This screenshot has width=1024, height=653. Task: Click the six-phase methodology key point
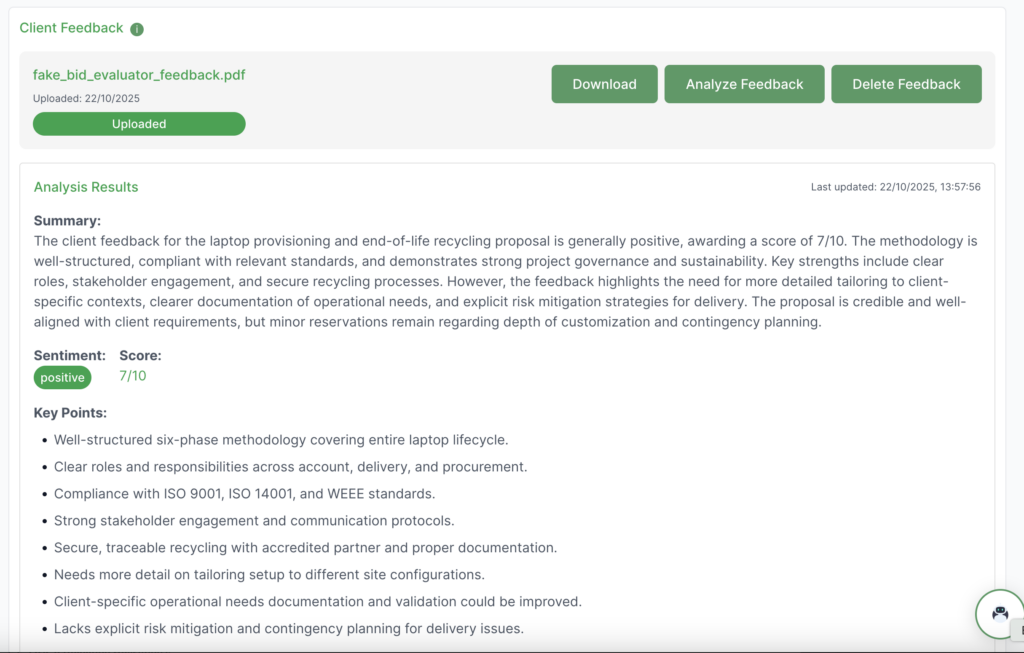[281, 440]
